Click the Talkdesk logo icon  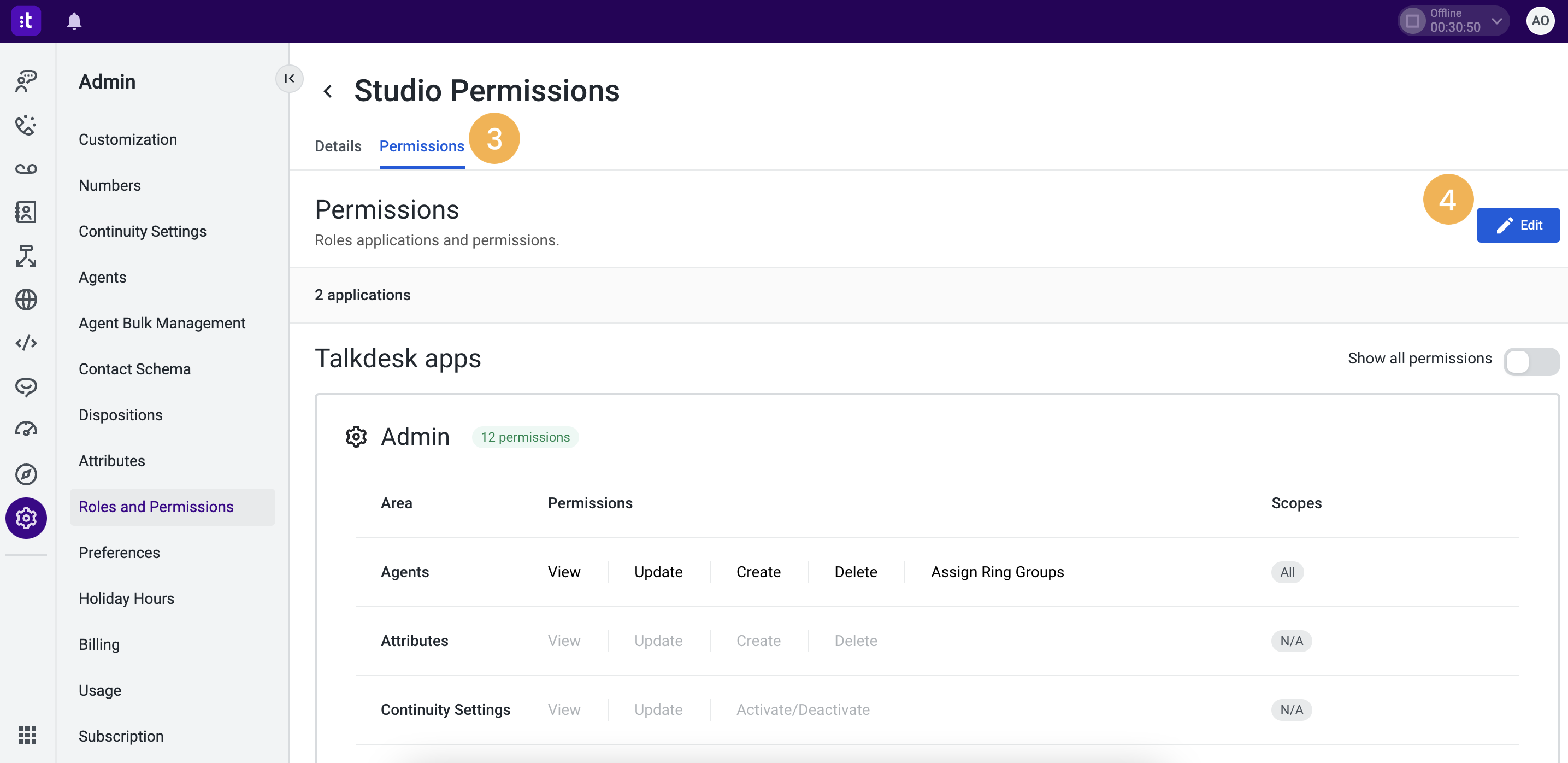coord(26,21)
